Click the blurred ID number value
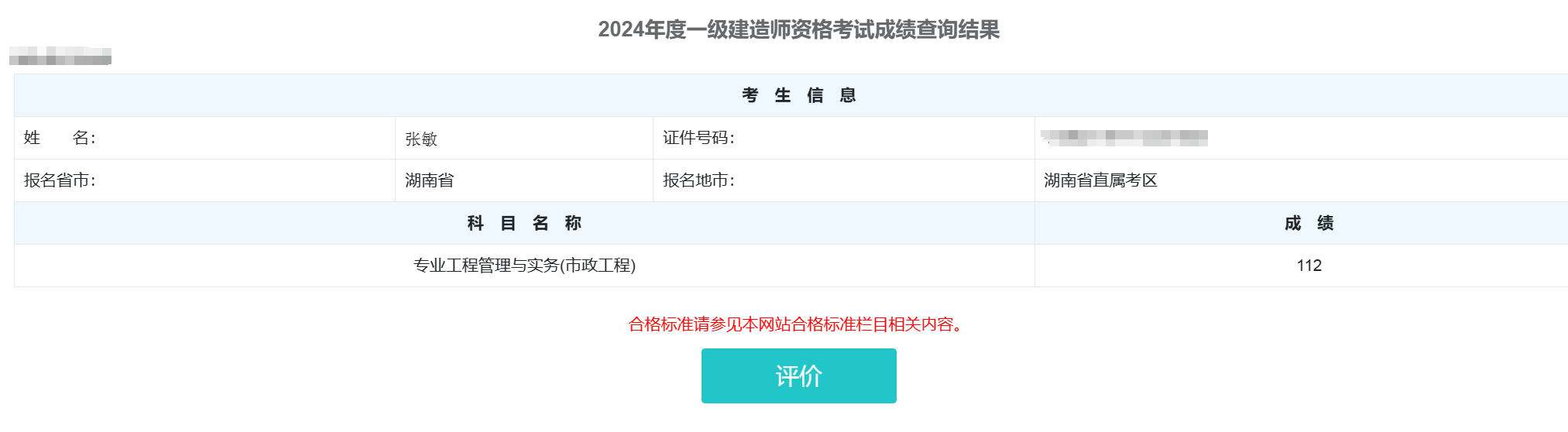Viewport: 1568px width, 432px height. point(1124,138)
